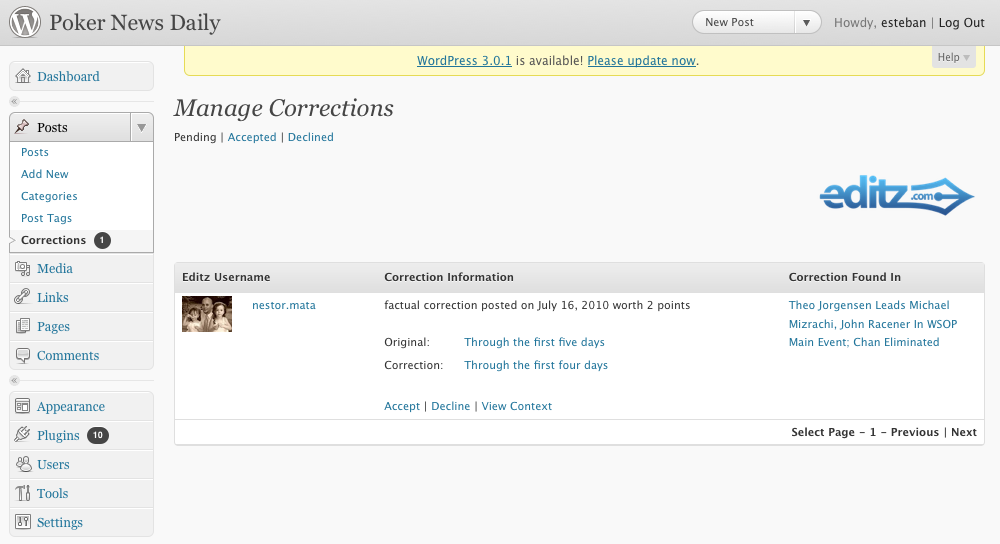
Task: Open the Help dropdown tab
Action: coord(953,57)
